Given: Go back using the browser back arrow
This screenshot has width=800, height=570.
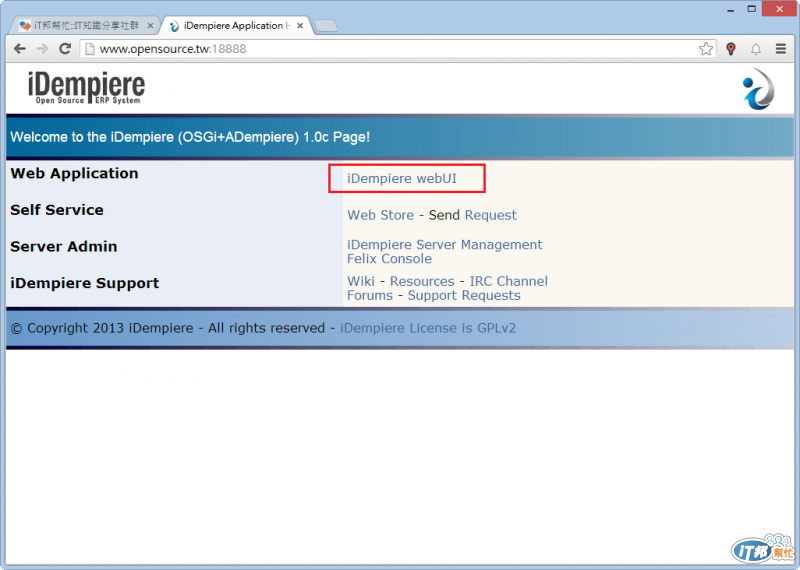Looking at the screenshot, I should pyautogui.click(x=19, y=48).
